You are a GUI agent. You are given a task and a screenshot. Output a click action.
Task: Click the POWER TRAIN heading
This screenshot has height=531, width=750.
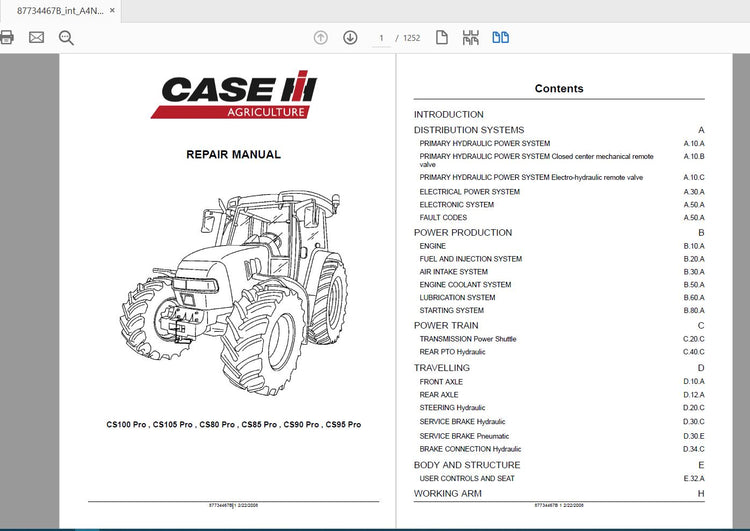coord(446,325)
